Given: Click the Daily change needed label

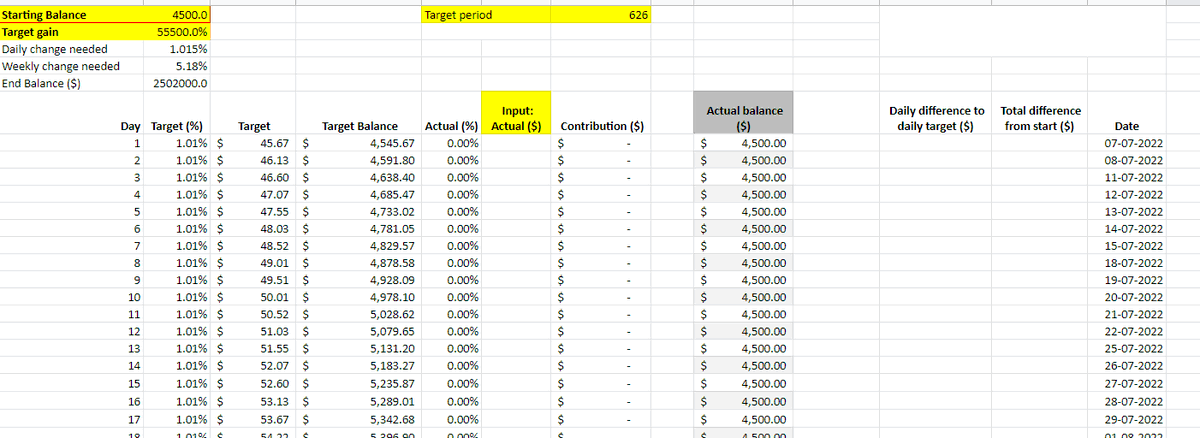Looking at the screenshot, I should [x=56, y=49].
